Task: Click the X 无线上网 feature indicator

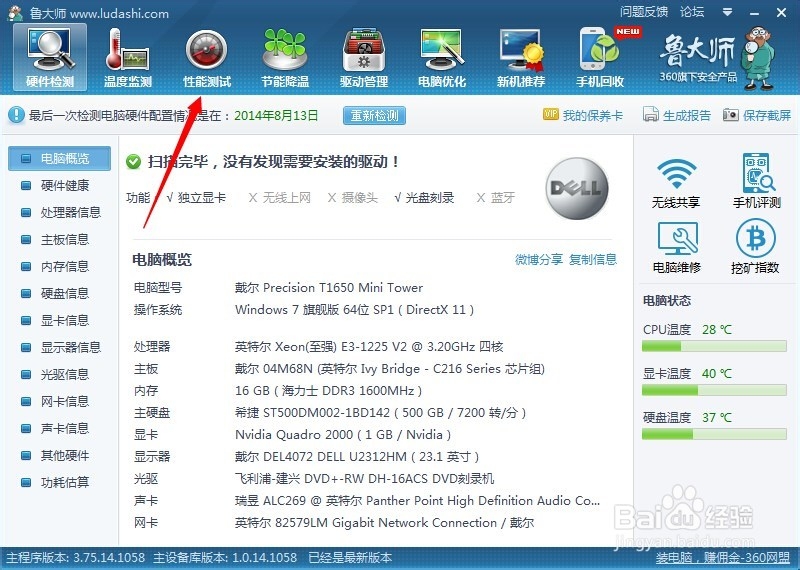Action: tap(280, 197)
